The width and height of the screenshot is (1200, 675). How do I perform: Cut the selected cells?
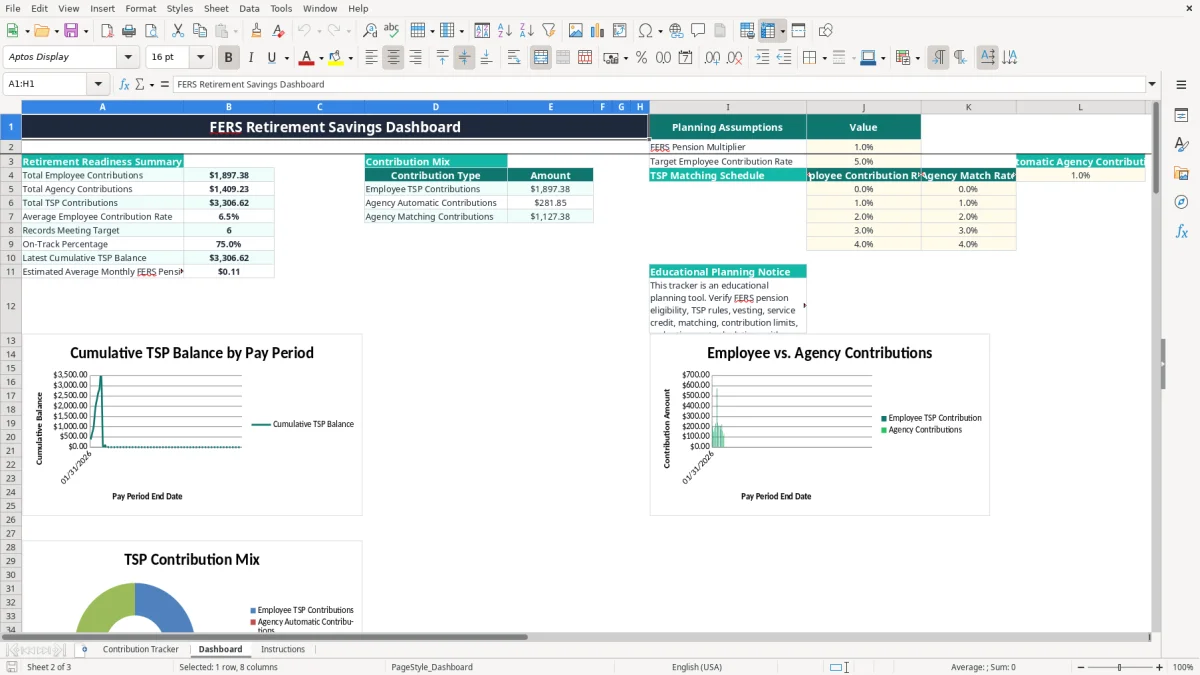177,31
